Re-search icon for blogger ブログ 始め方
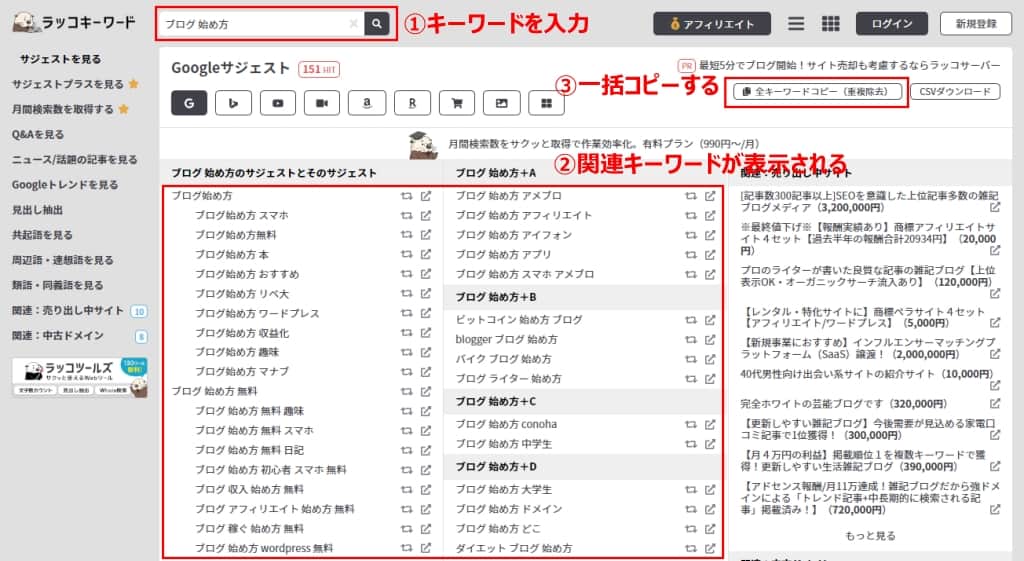Image resolution: width=1024 pixels, height=561 pixels. tap(690, 340)
